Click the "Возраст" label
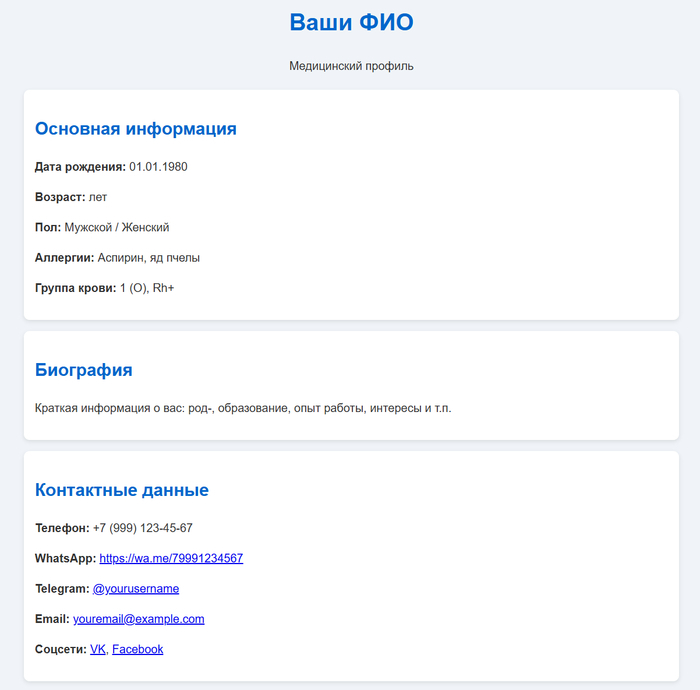 (x=59, y=197)
